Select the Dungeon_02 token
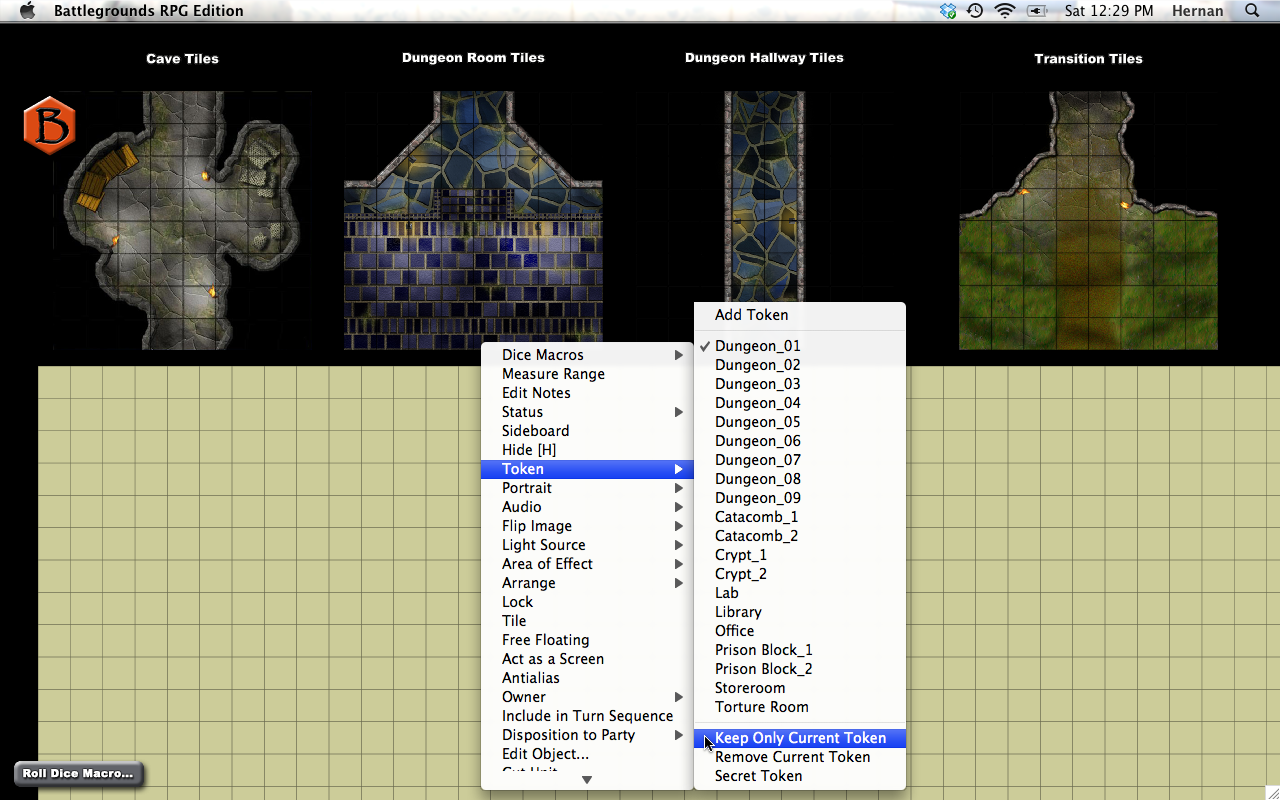 [x=800, y=365]
